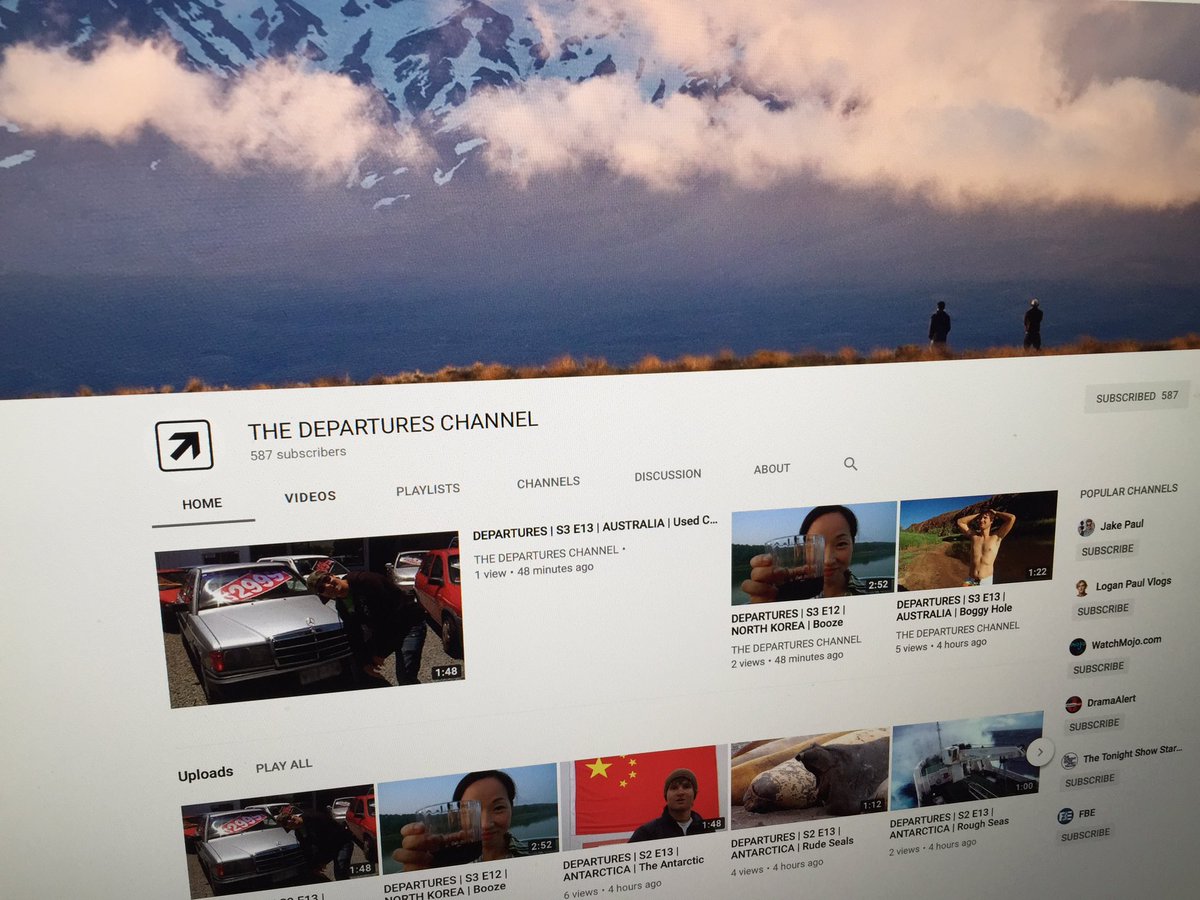This screenshot has width=1200, height=900.
Task: Click the Uploads section heading
Action: click(205, 773)
